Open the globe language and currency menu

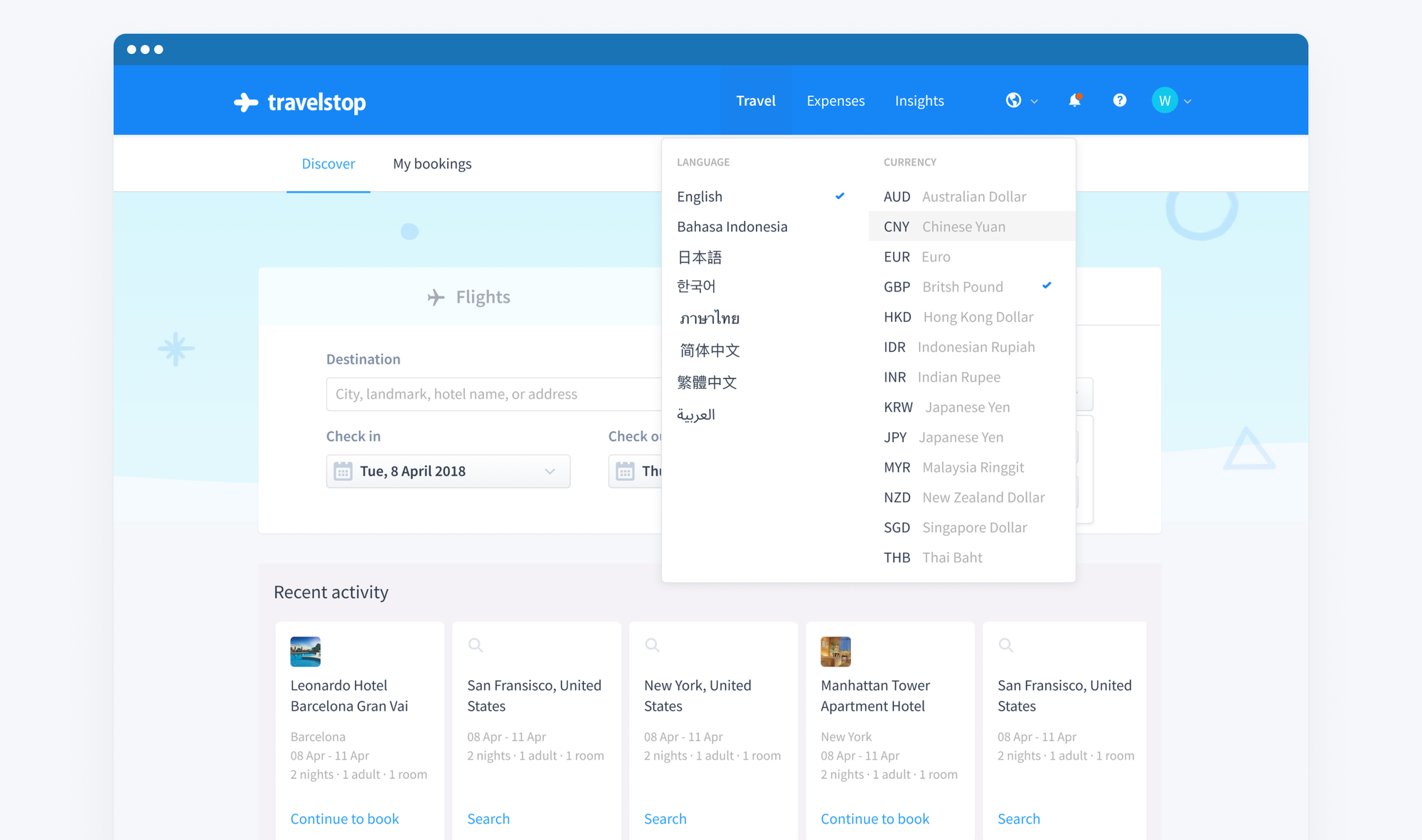coord(1013,100)
